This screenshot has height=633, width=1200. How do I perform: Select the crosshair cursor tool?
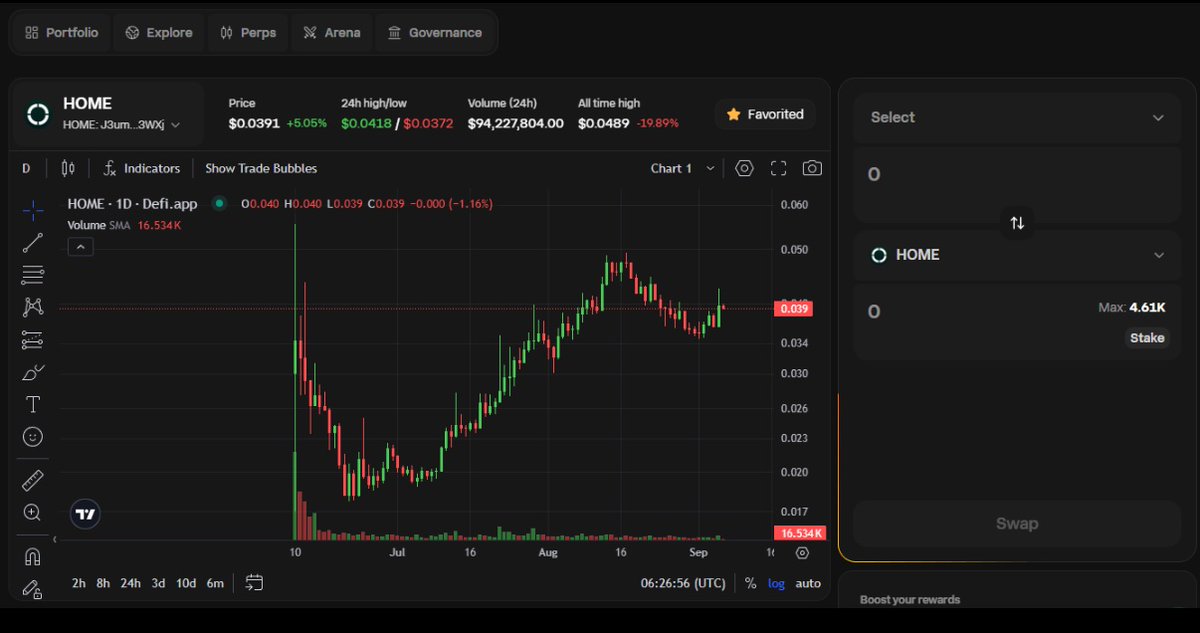pos(32,210)
